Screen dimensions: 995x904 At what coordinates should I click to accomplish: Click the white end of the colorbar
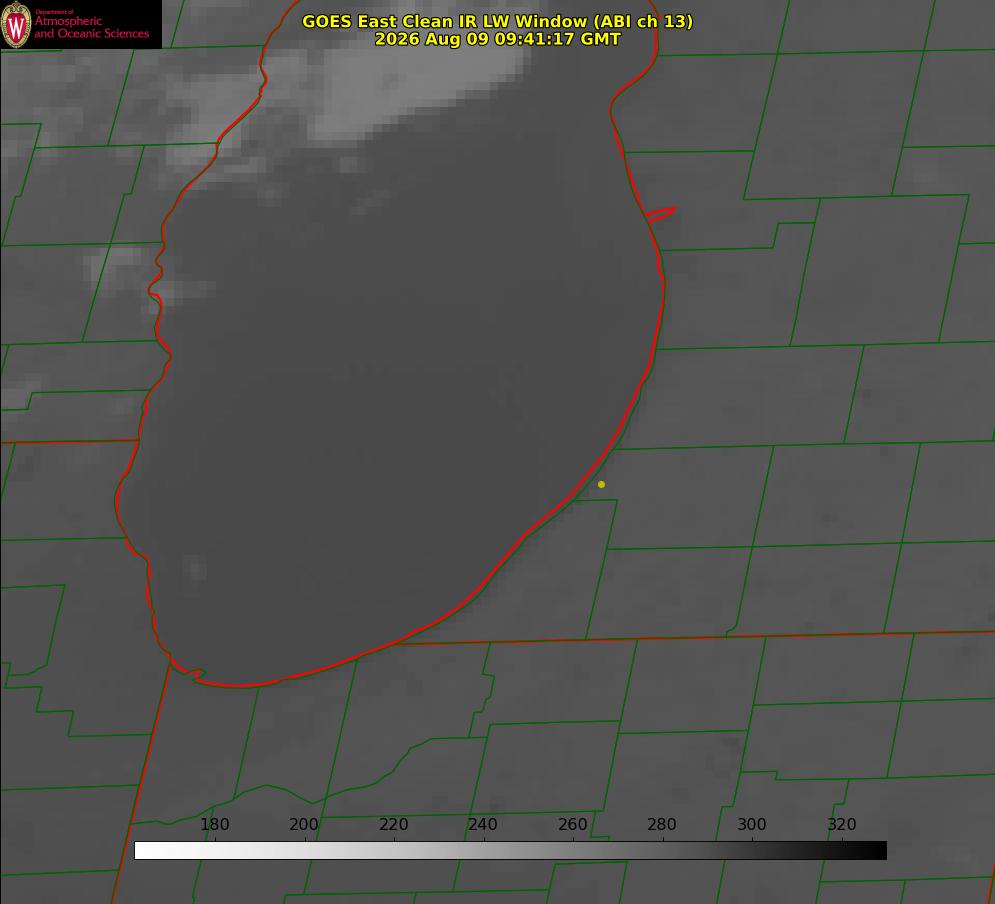146,851
